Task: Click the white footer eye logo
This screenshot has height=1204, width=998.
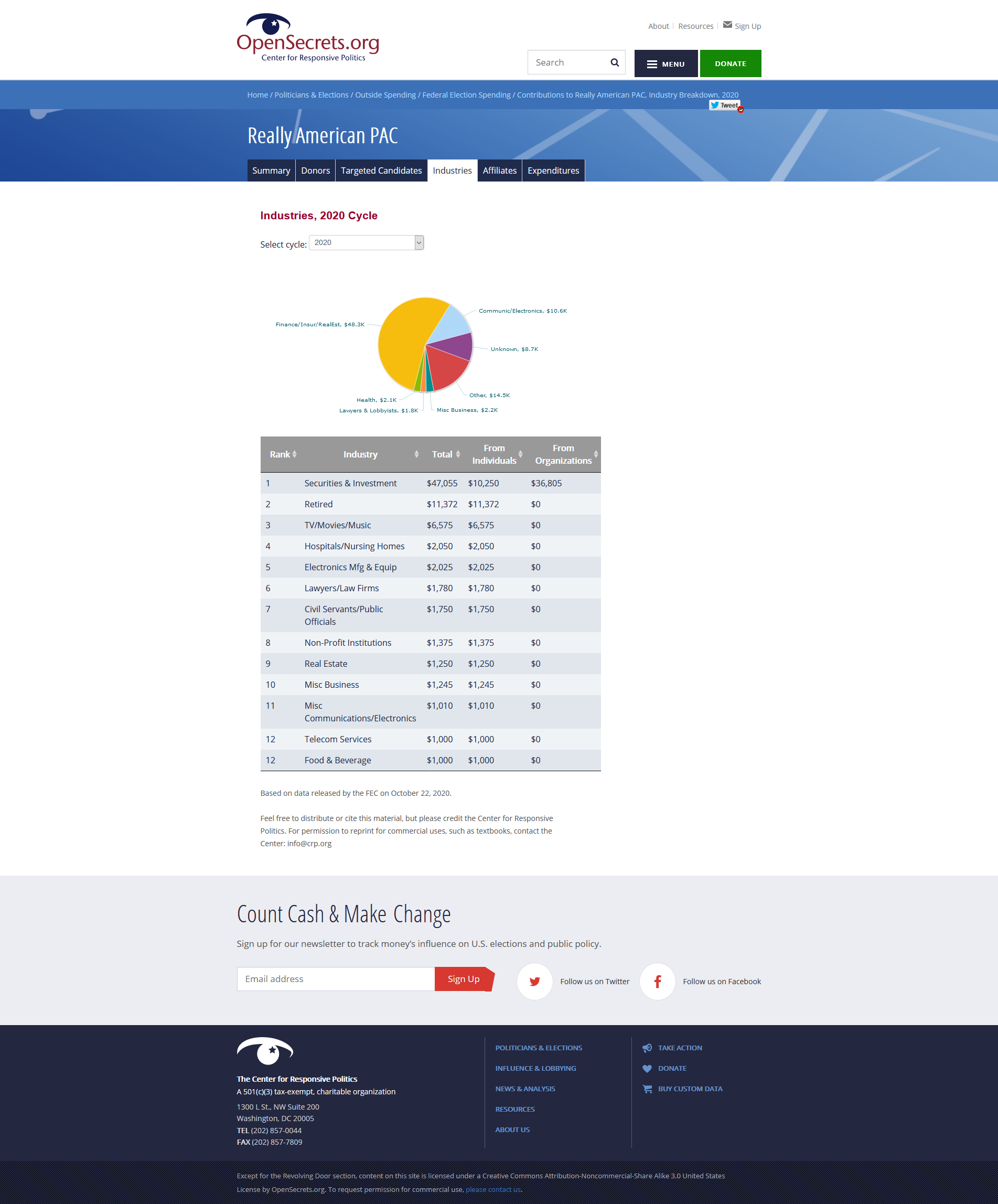Action: click(265, 1050)
